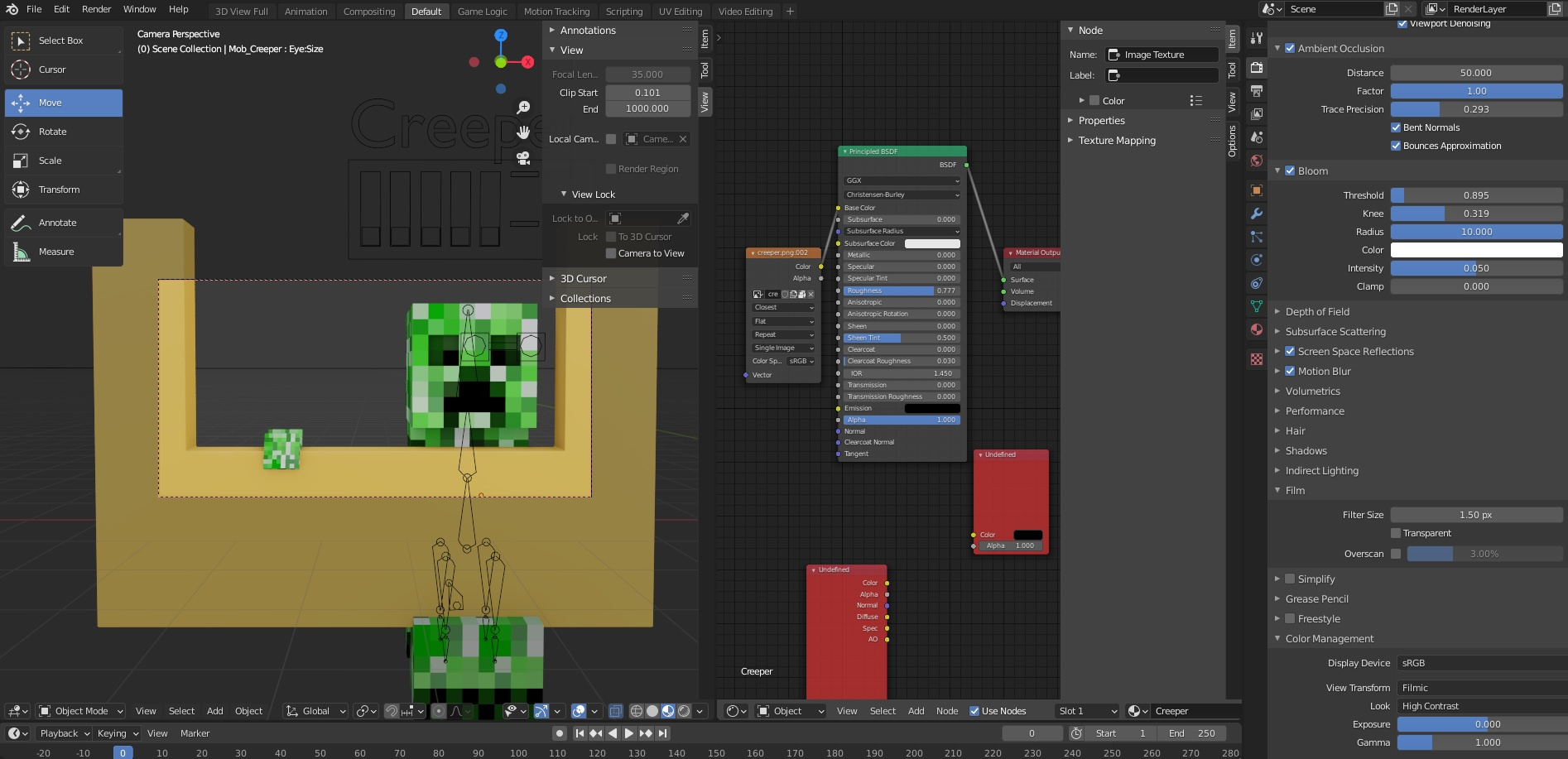Open the File menu
The height and width of the screenshot is (759, 1568).
pos(34,9)
